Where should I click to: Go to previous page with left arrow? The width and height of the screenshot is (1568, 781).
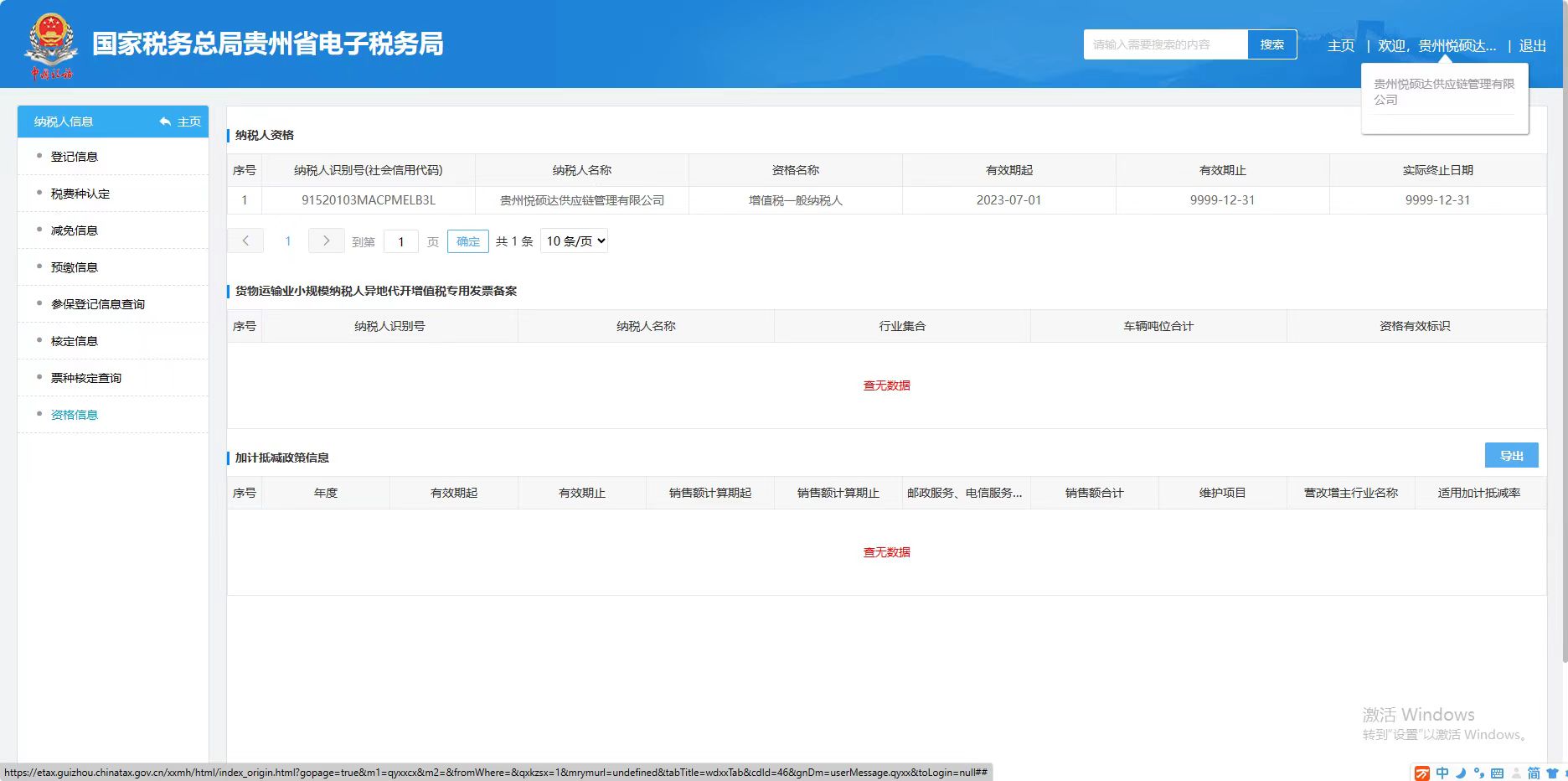(x=245, y=241)
